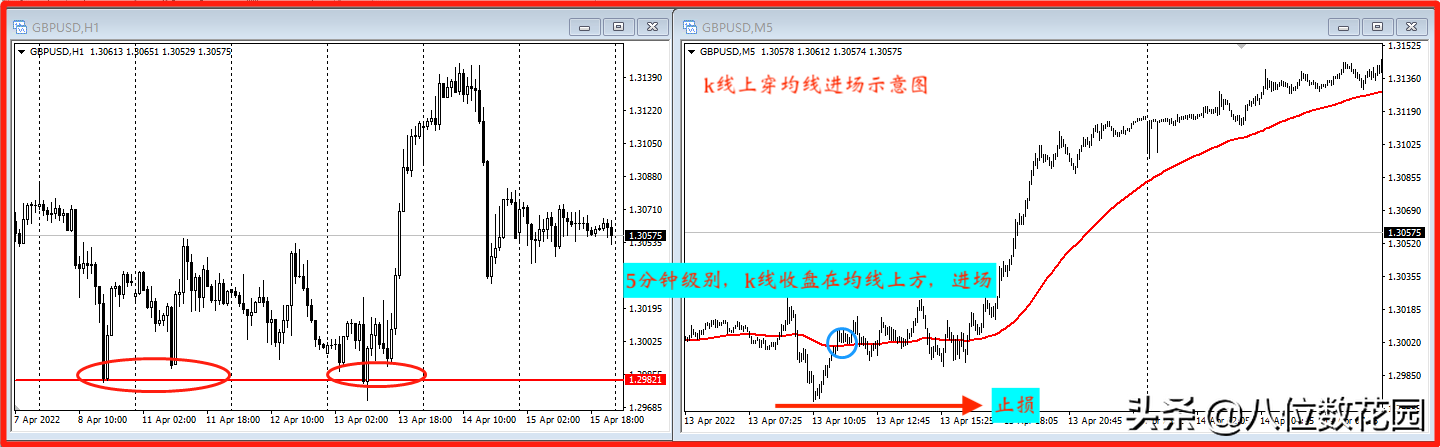Viewport: 1440px width, 447px height.
Task: Expand the triangle beside GBPUSD,M5 chart header
Action: [x=691, y=51]
